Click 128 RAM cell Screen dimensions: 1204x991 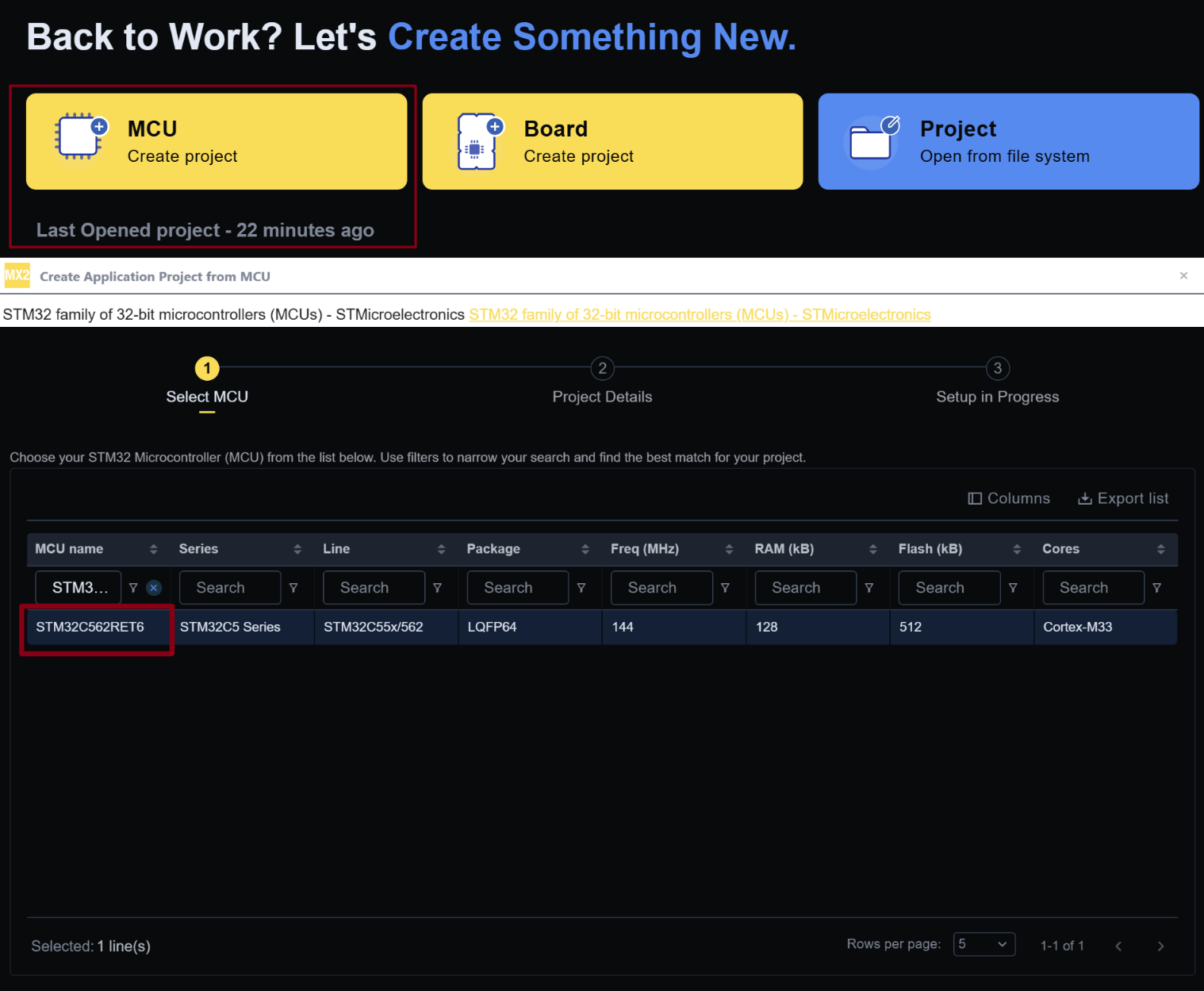point(819,627)
